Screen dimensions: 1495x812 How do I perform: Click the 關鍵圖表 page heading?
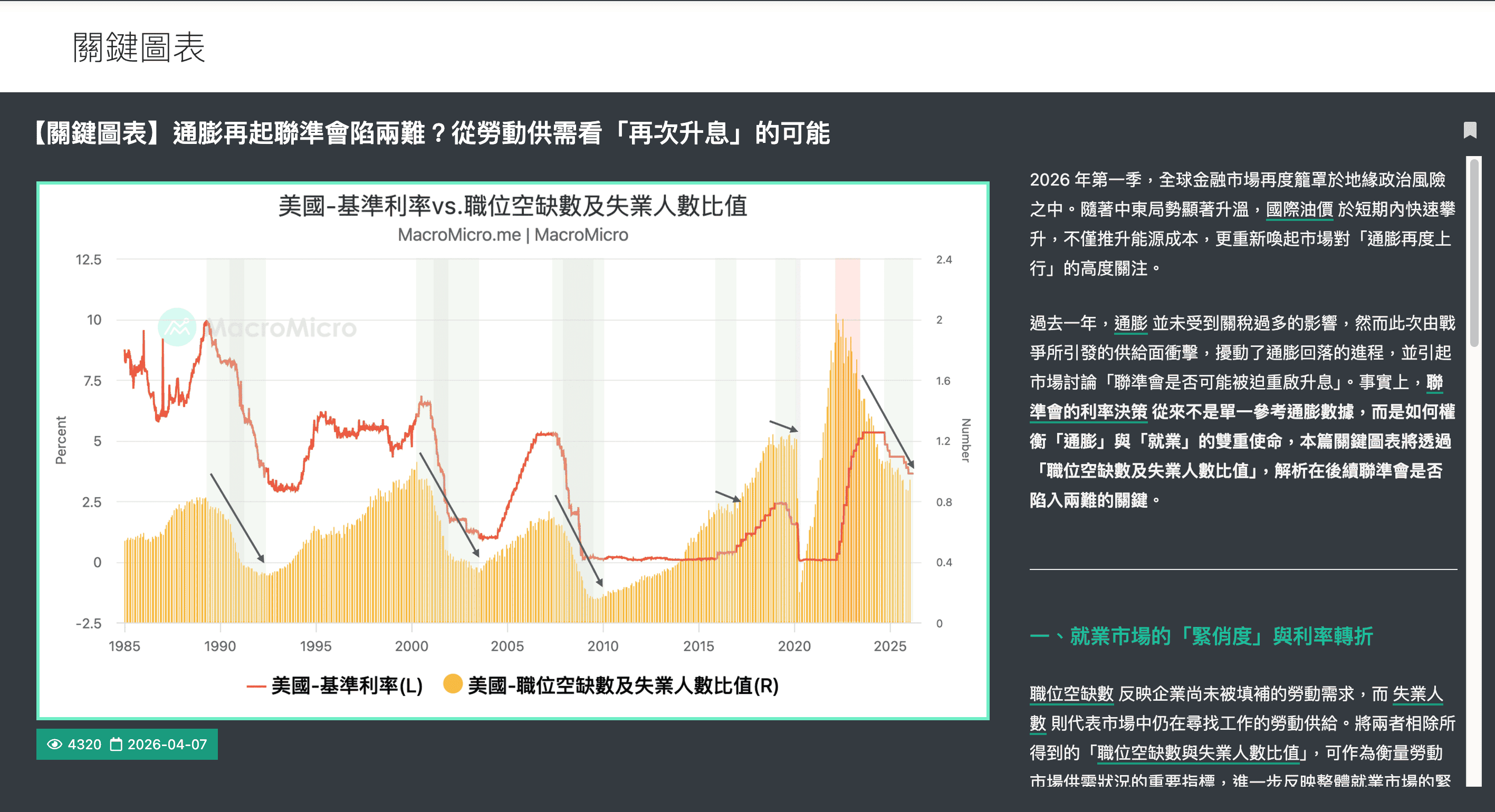(139, 47)
